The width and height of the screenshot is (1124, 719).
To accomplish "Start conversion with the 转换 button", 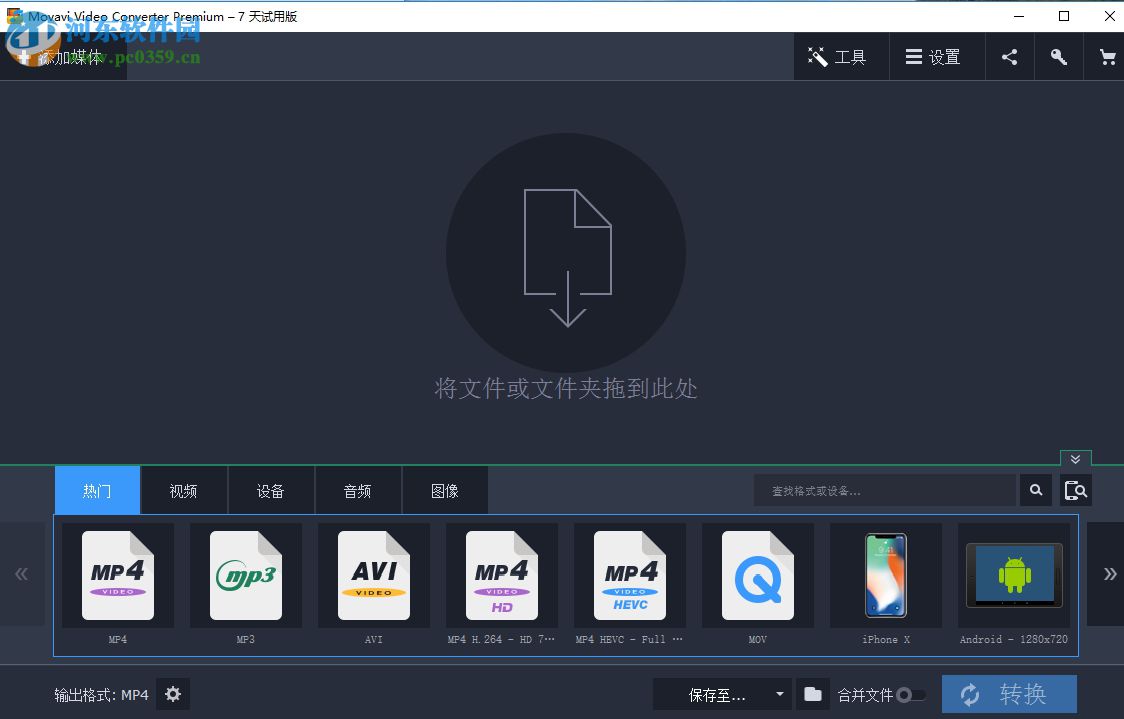I will [1009, 693].
